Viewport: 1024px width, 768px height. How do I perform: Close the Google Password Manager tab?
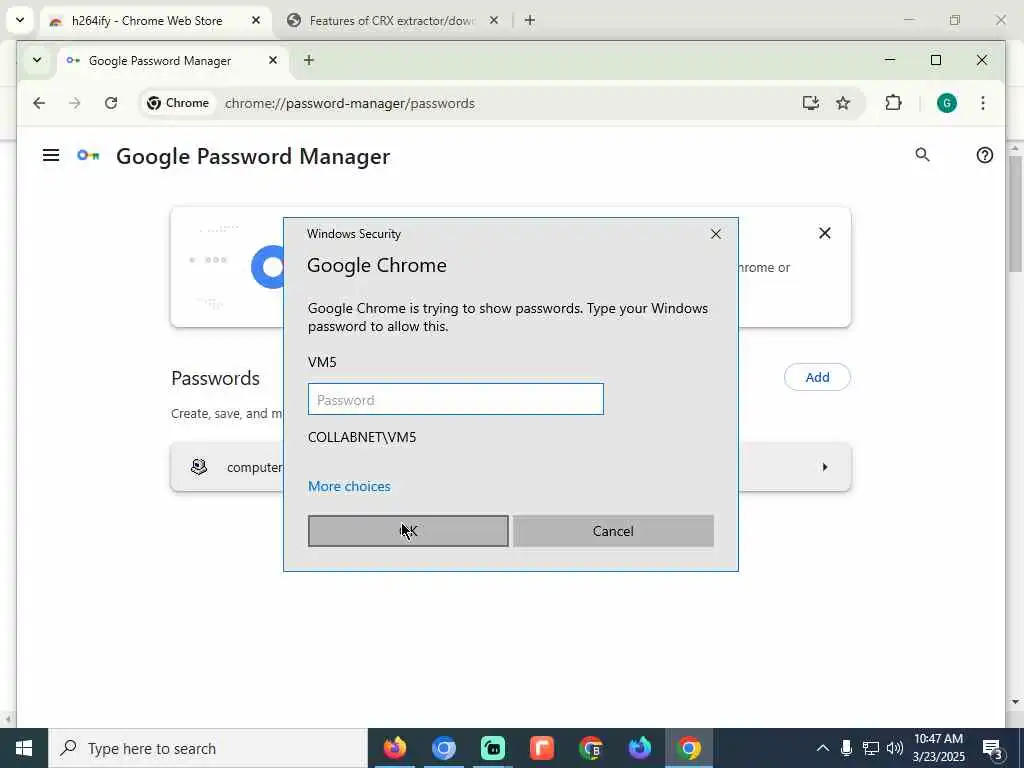[x=273, y=60]
